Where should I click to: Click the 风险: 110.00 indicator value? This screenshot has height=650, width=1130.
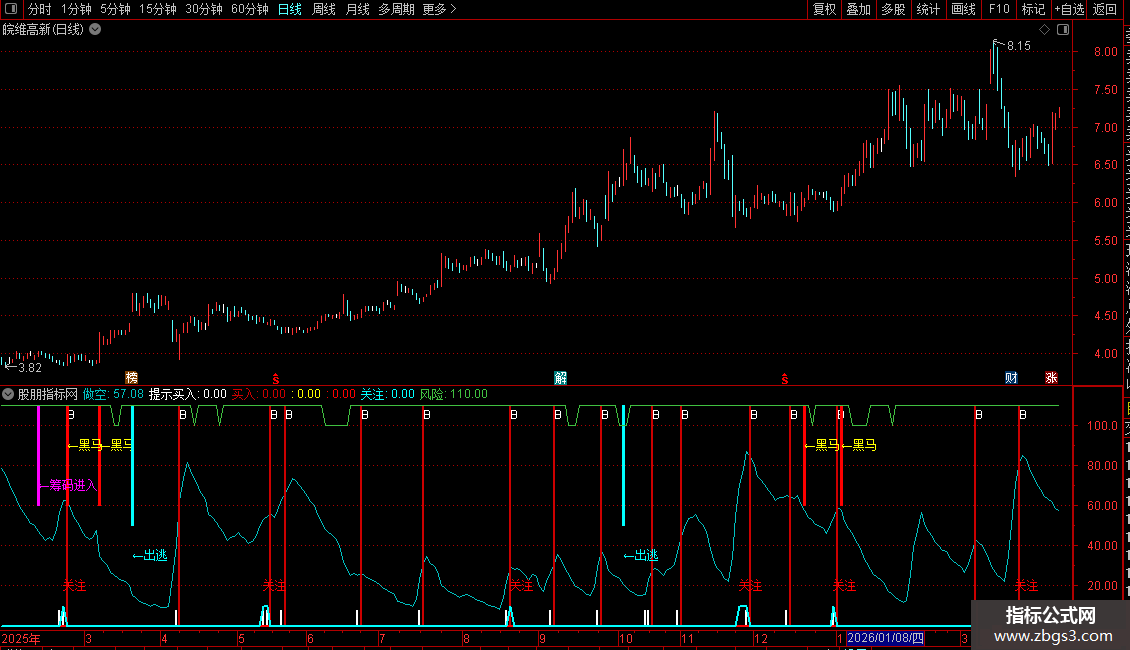pyautogui.click(x=454, y=394)
